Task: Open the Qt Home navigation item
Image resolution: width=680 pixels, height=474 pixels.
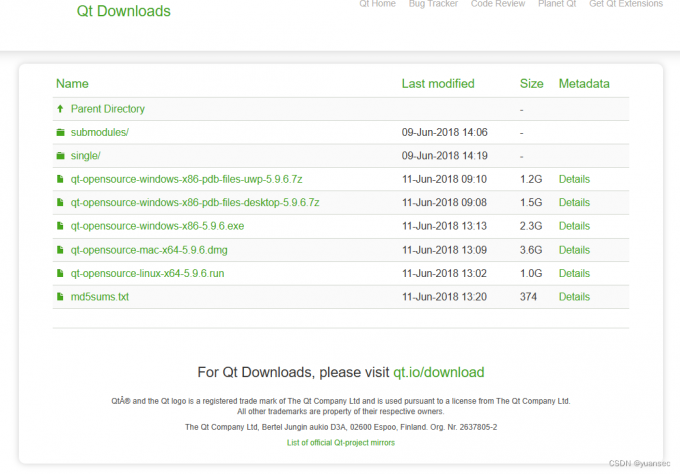Action: [x=377, y=4]
